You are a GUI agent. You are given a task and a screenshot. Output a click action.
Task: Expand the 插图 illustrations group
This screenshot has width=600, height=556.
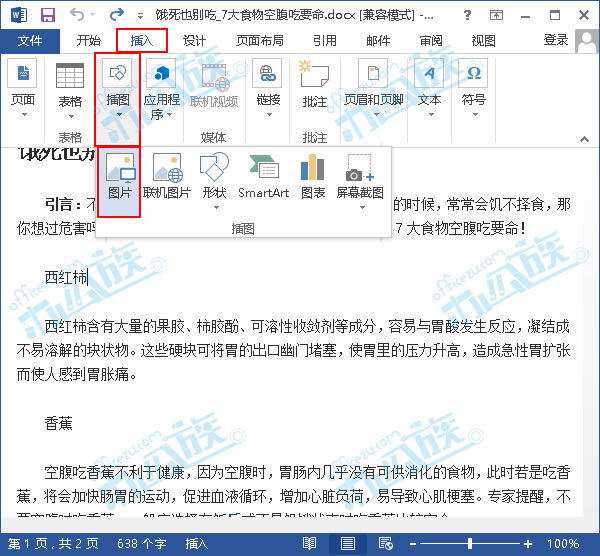[117, 99]
